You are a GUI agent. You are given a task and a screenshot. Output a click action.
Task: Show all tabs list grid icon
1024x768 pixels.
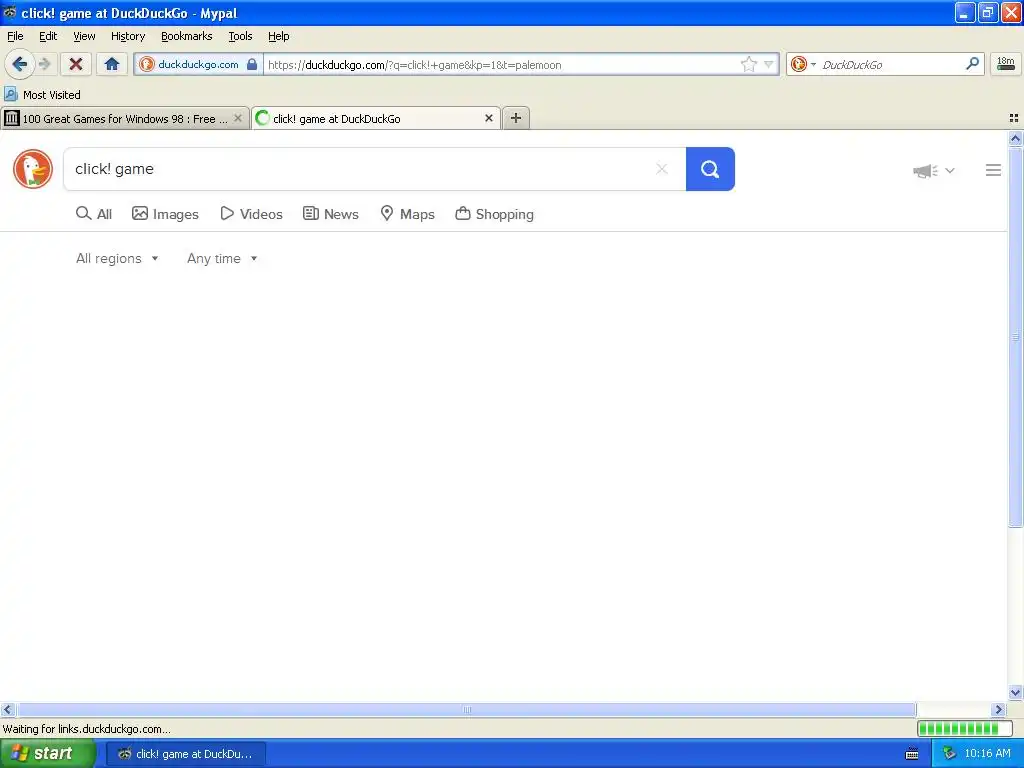1014,118
